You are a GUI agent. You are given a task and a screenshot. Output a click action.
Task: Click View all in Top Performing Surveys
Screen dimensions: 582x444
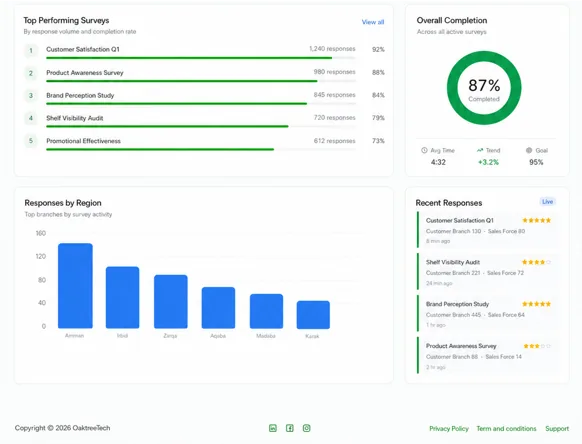tap(373, 22)
